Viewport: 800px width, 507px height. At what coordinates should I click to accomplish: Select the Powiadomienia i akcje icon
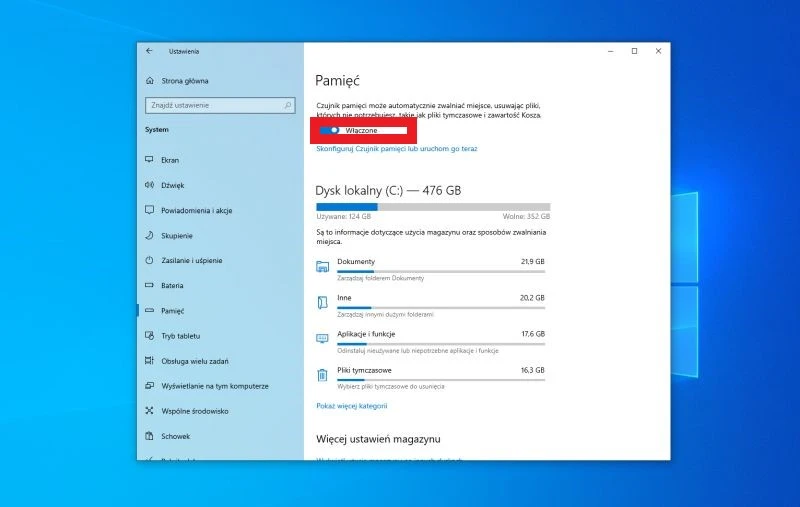pos(149,210)
